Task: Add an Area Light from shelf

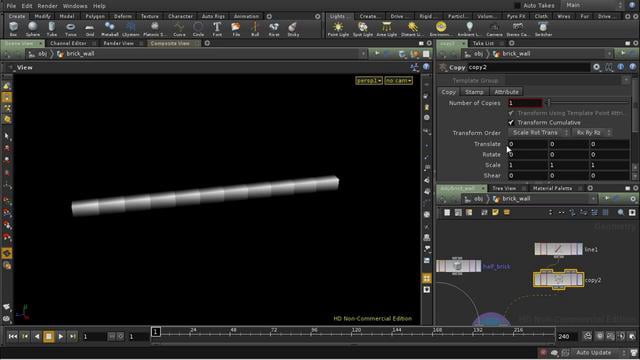Action: click(x=387, y=29)
